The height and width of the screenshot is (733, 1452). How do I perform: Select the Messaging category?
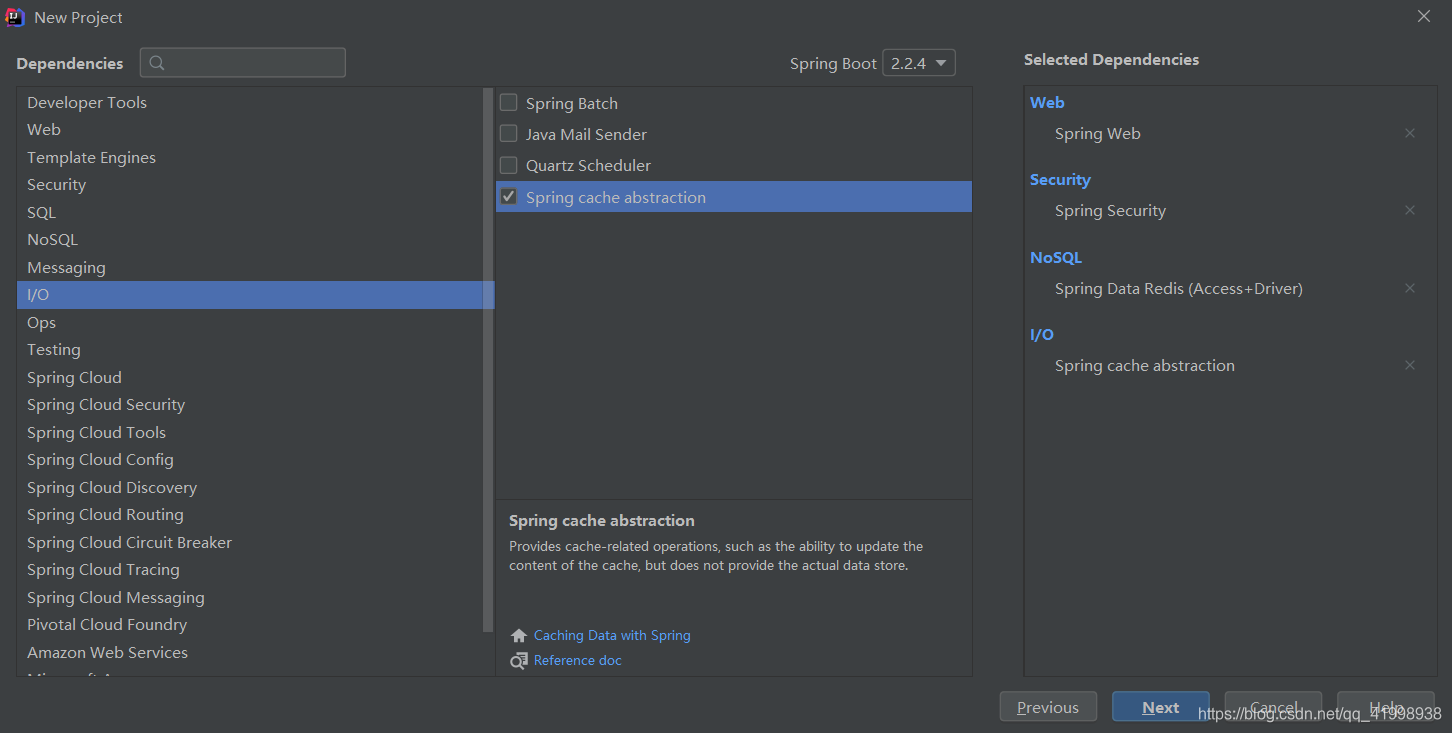(250, 267)
